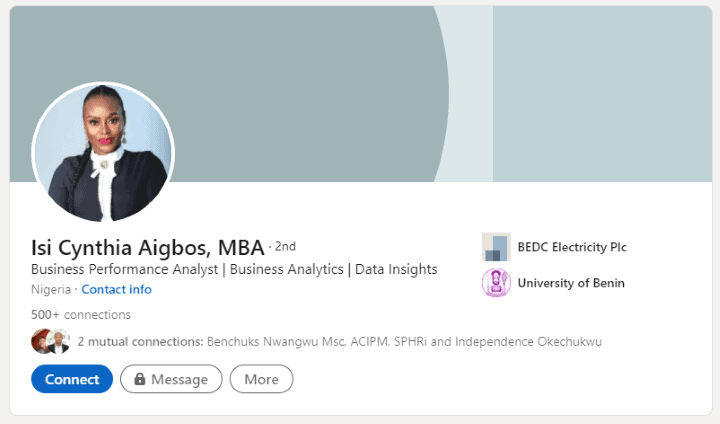Viewport: 720px width, 424px height.
Task: Open the profile cover banner image
Action: [x=360, y=94]
